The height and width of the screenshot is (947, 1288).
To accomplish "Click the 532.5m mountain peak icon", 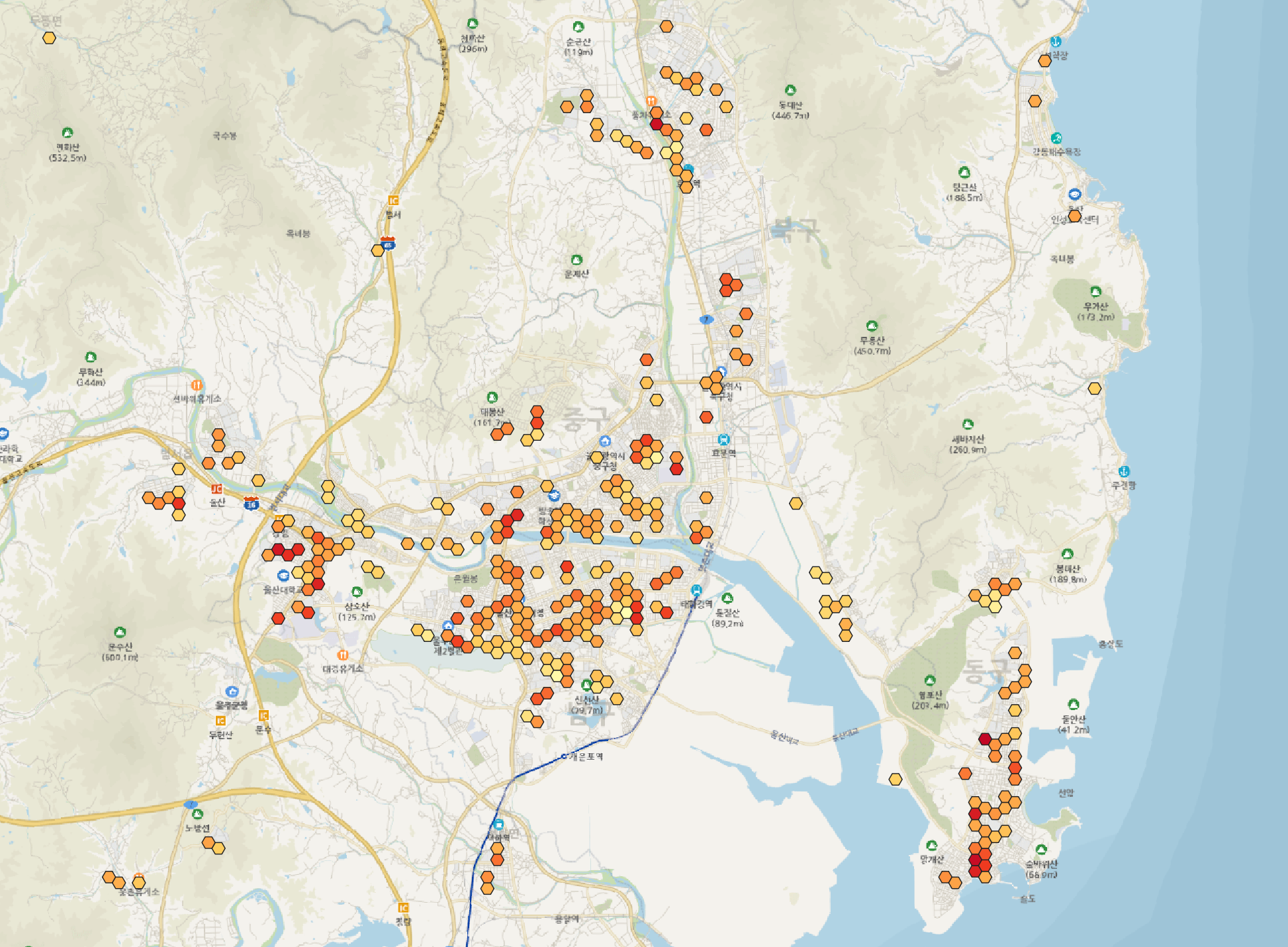I will click(x=67, y=133).
